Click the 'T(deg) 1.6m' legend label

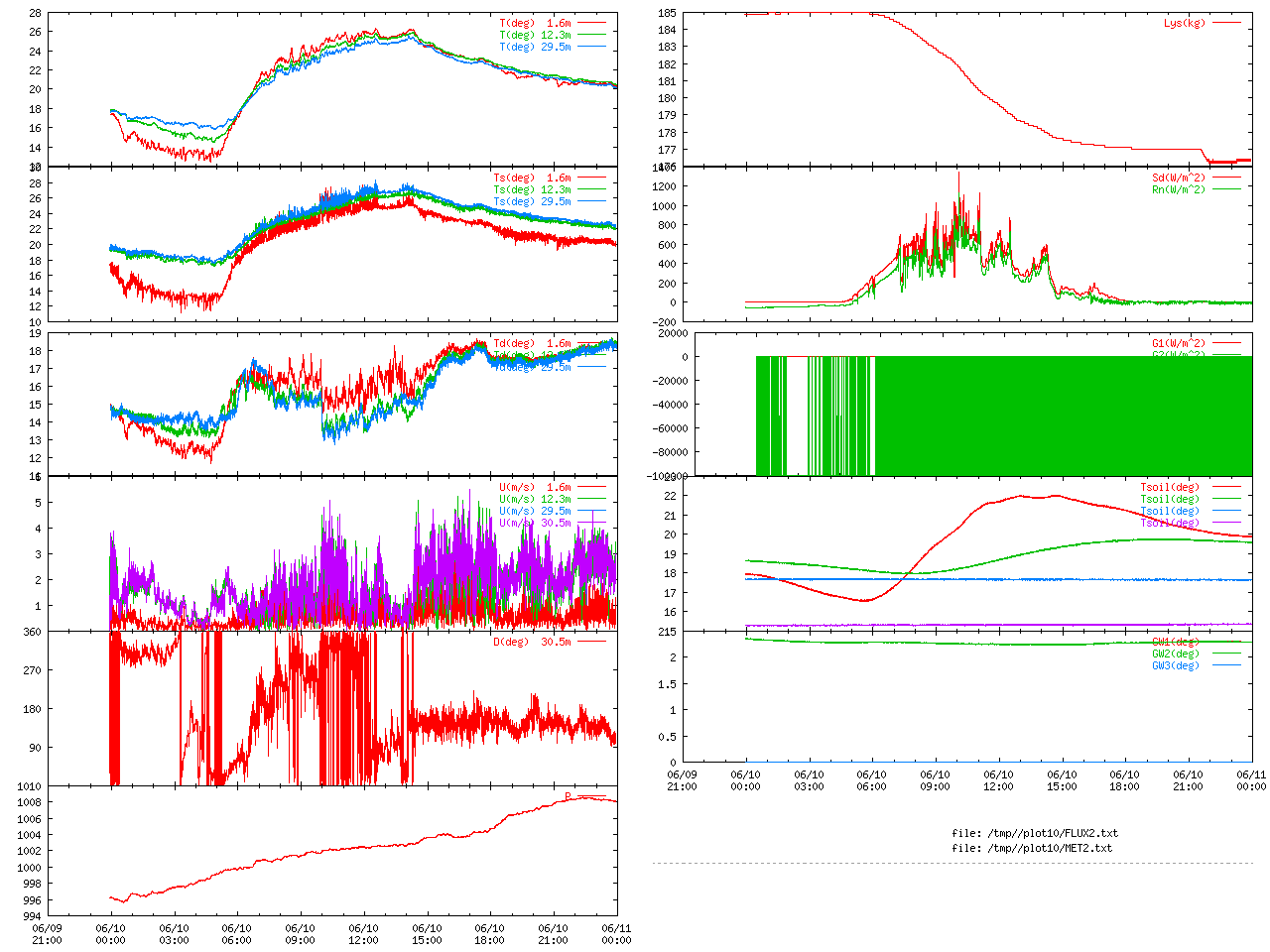[x=536, y=23]
